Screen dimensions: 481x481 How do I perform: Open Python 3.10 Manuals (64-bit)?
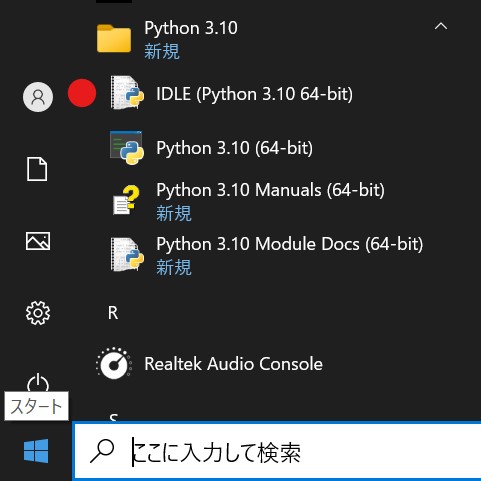click(x=270, y=190)
